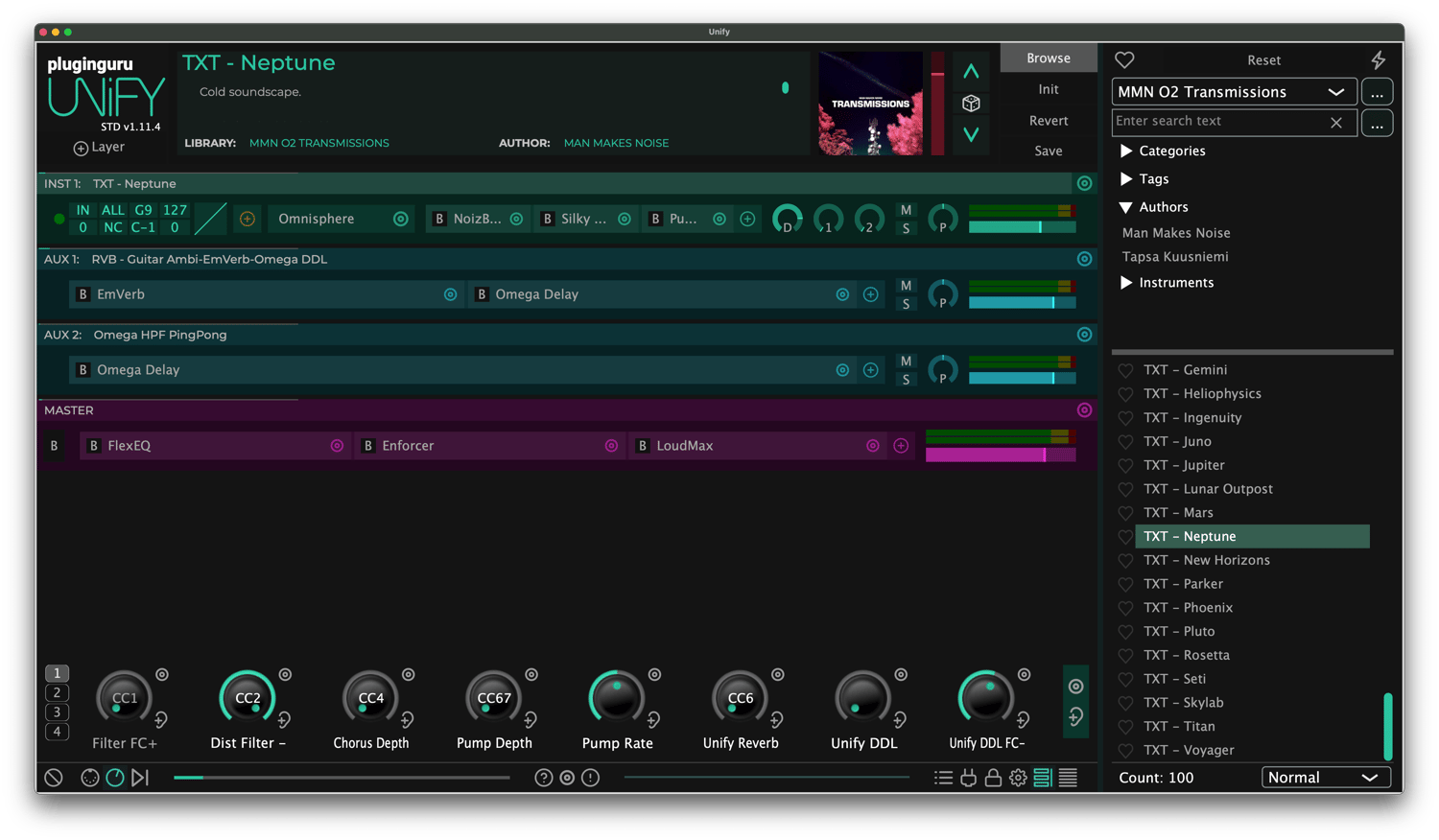Collapse the Authors filter section
Screen dimensions: 1439x840
pos(1126,207)
